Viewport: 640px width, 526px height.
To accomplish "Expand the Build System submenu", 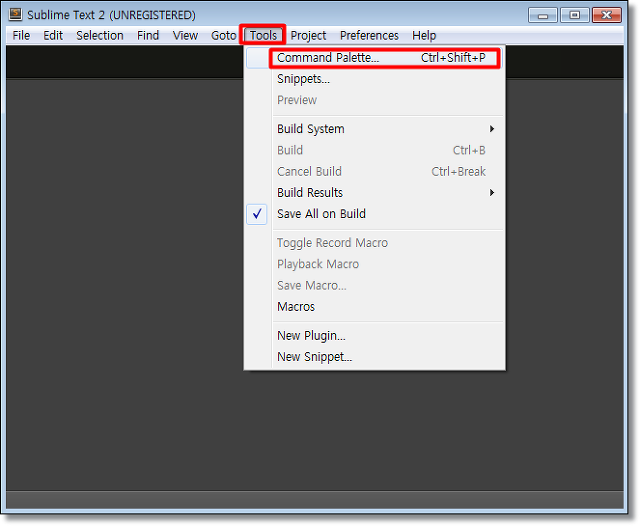I will (x=374, y=129).
